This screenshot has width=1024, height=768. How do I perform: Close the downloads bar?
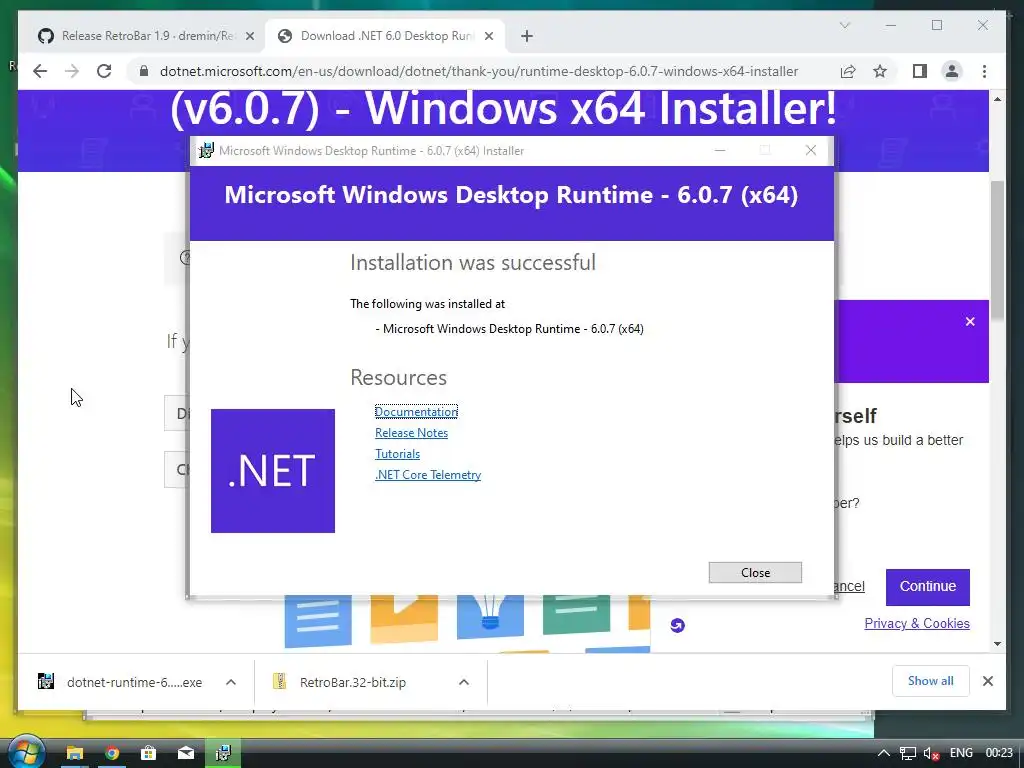coord(987,681)
